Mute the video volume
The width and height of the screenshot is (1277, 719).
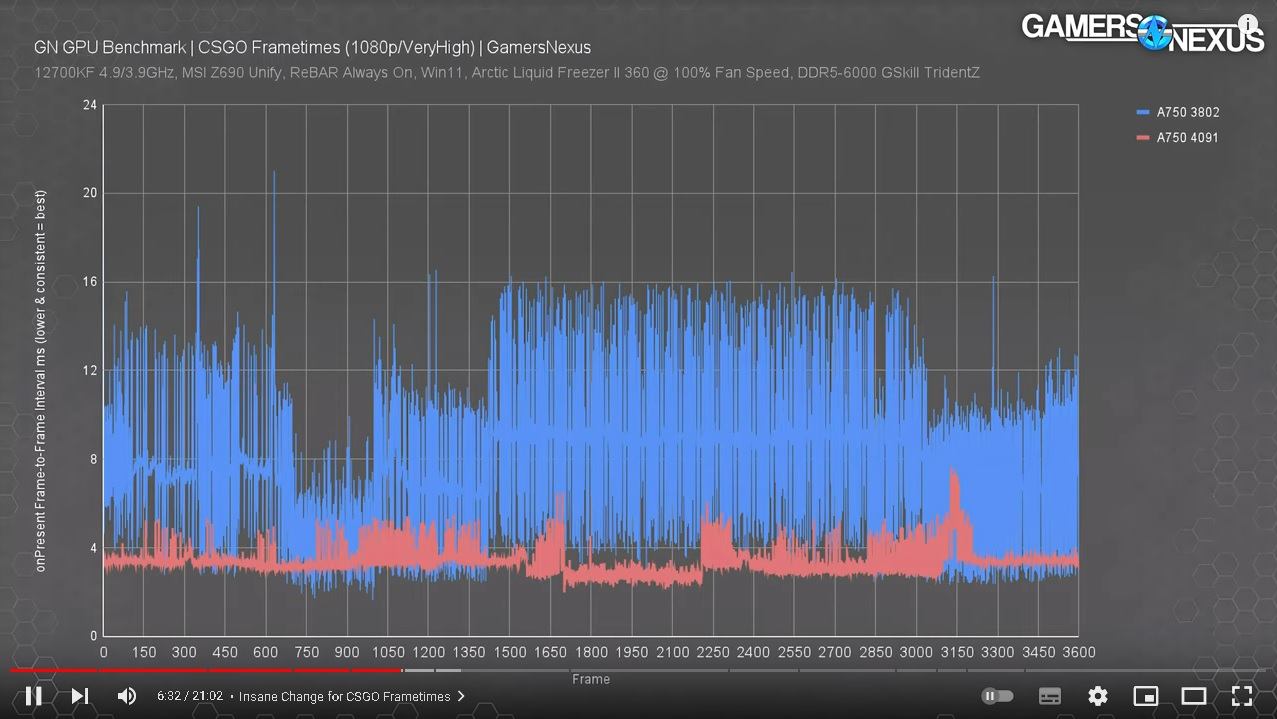(x=127, y=696)
